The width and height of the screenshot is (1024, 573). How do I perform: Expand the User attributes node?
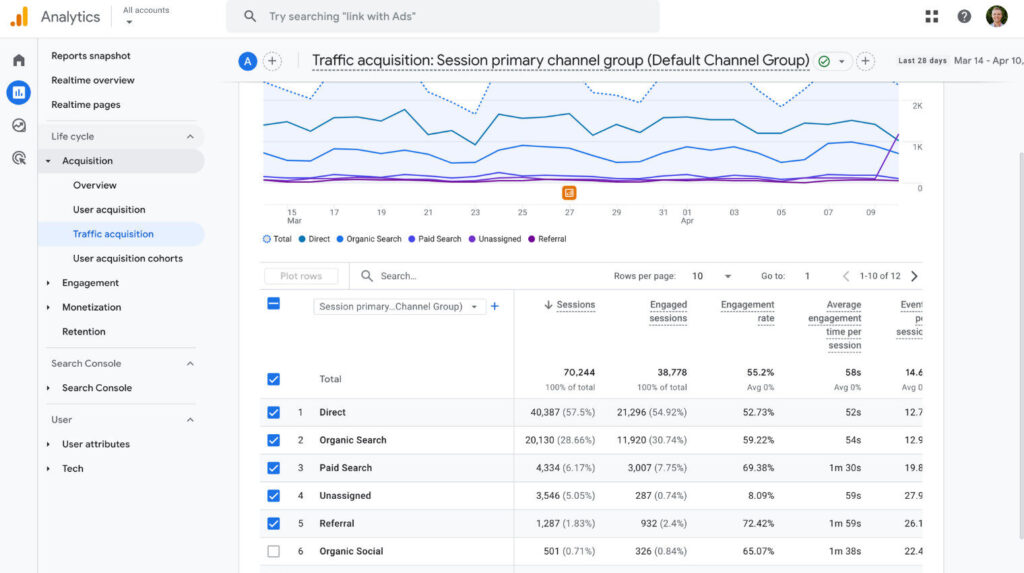pyautogui.click(x=48, y=444)
